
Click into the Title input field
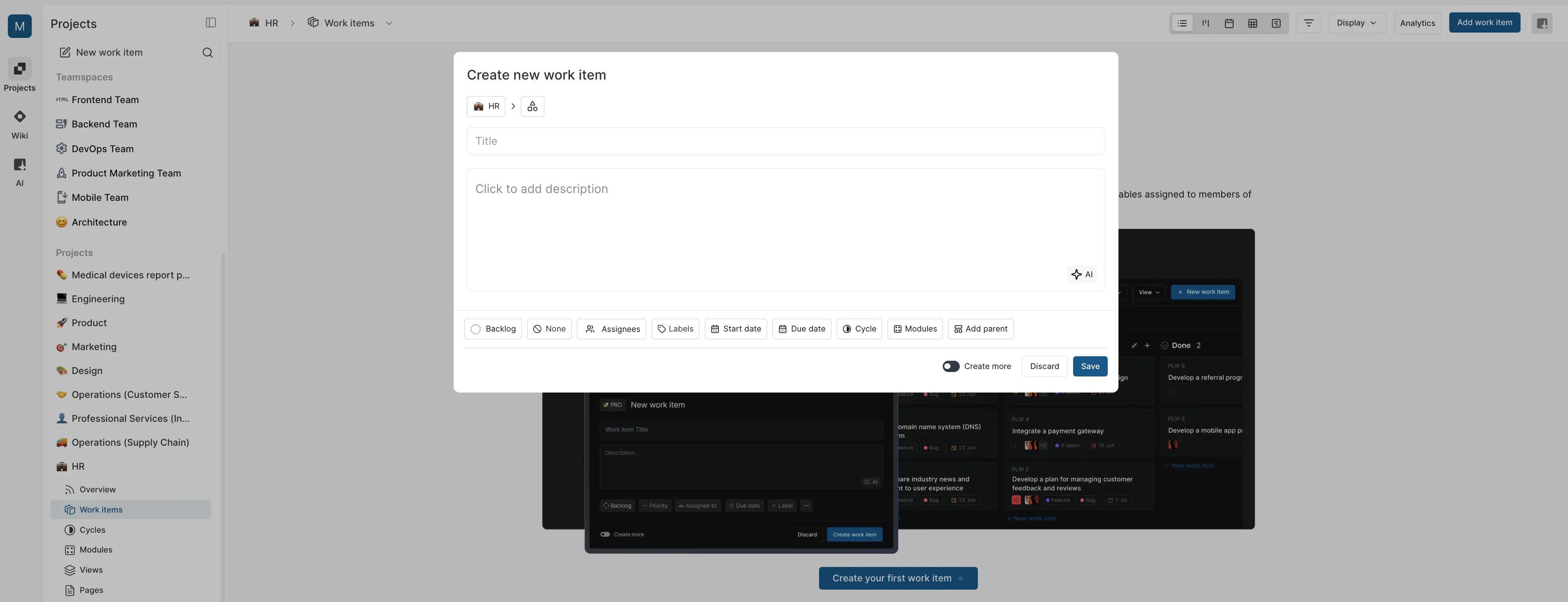coord(785,141)
